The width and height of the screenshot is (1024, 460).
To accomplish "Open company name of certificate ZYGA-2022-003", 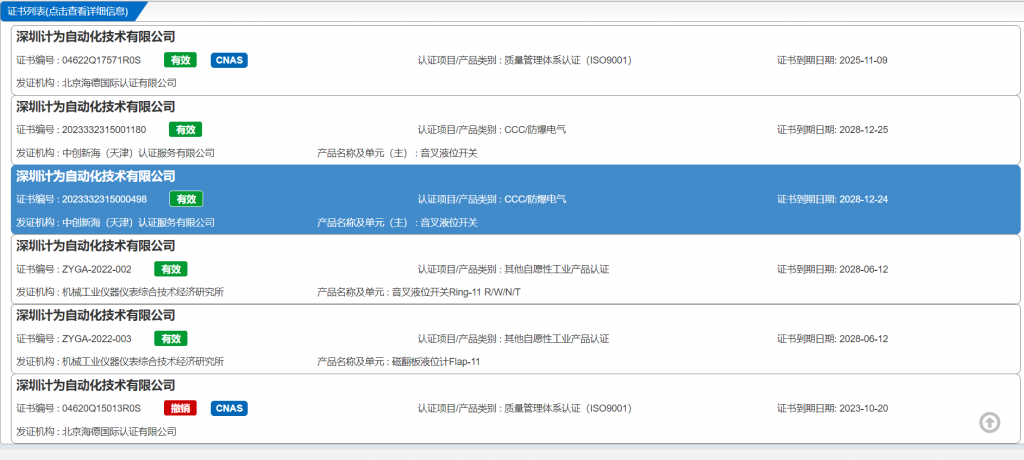I will pos(95,316).
